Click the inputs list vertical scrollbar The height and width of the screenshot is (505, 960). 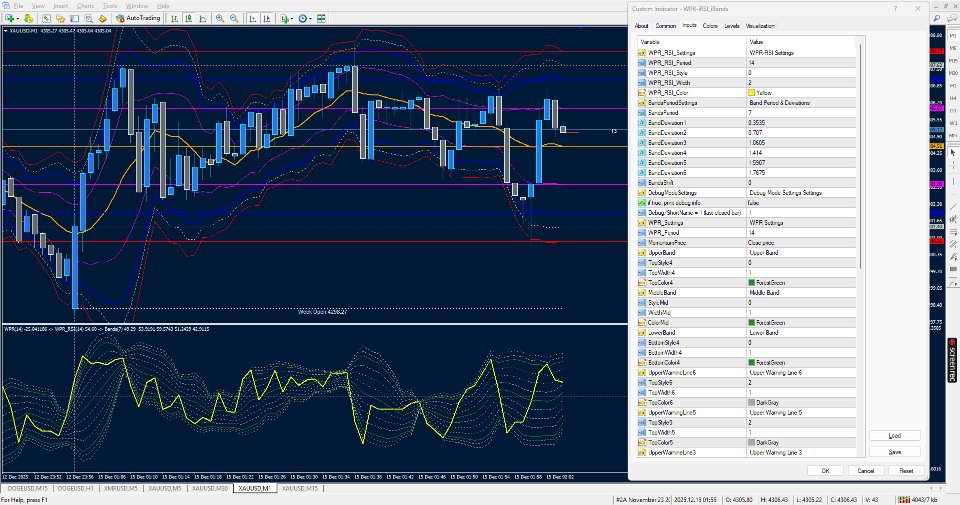coord(861,156)
